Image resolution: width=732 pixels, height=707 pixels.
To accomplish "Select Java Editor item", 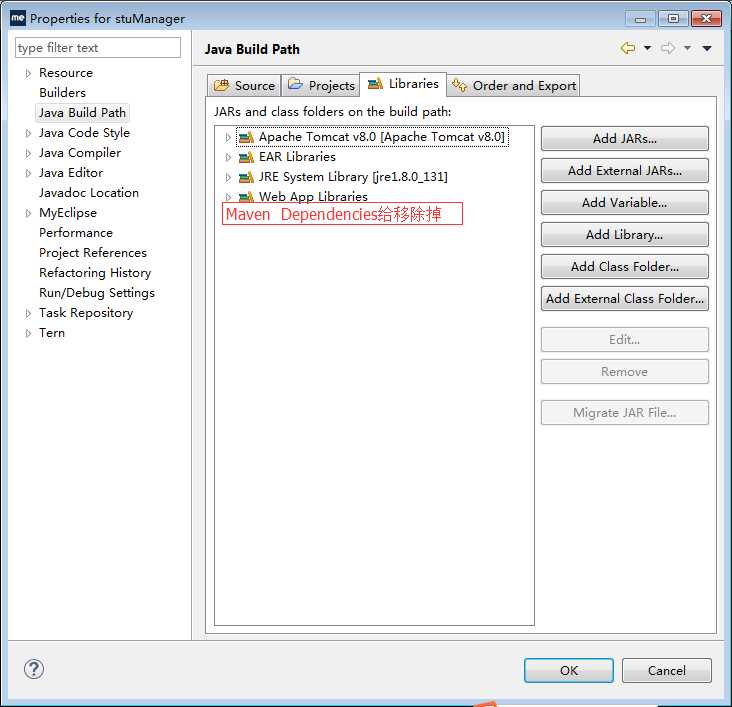I will (x=71, y=173).
